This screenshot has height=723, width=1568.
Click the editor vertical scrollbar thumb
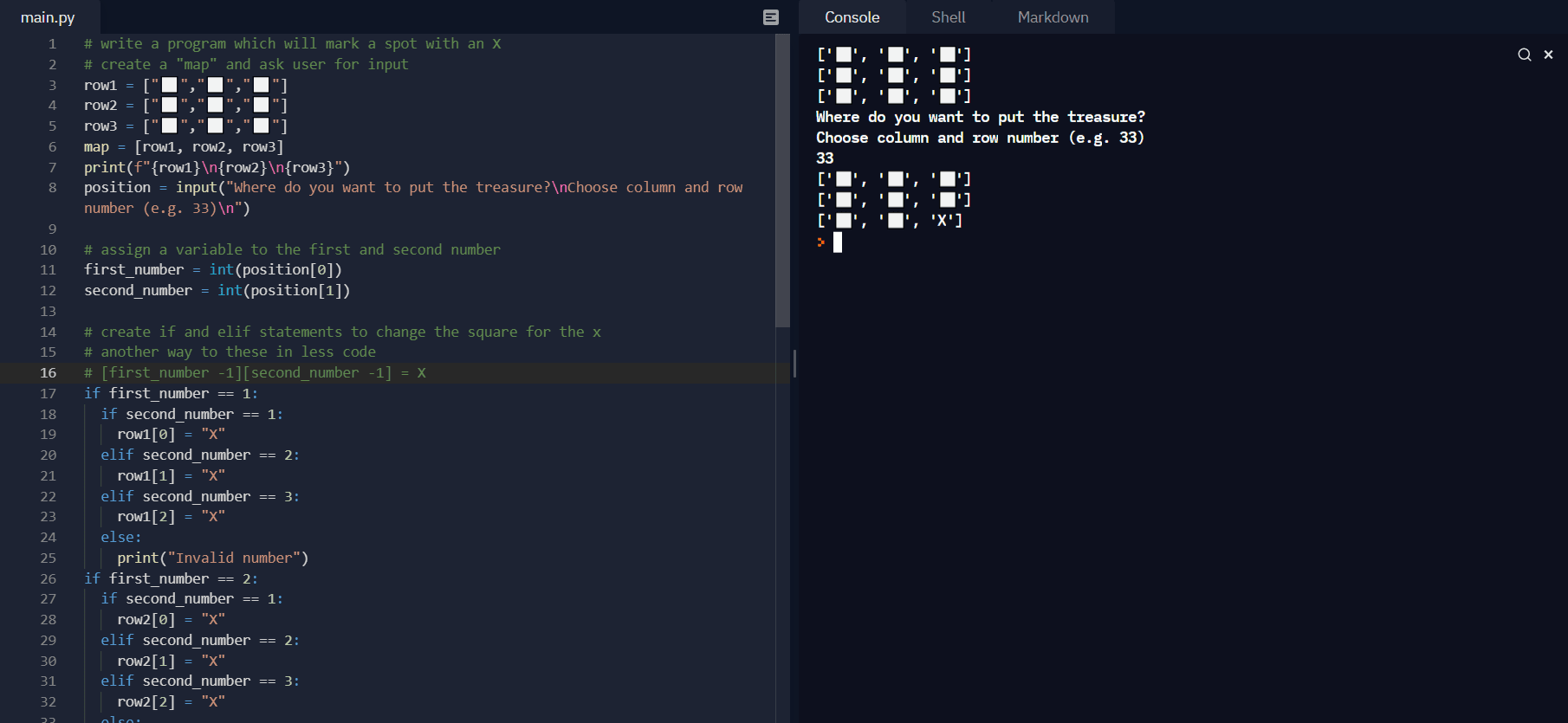coord(782,182)
